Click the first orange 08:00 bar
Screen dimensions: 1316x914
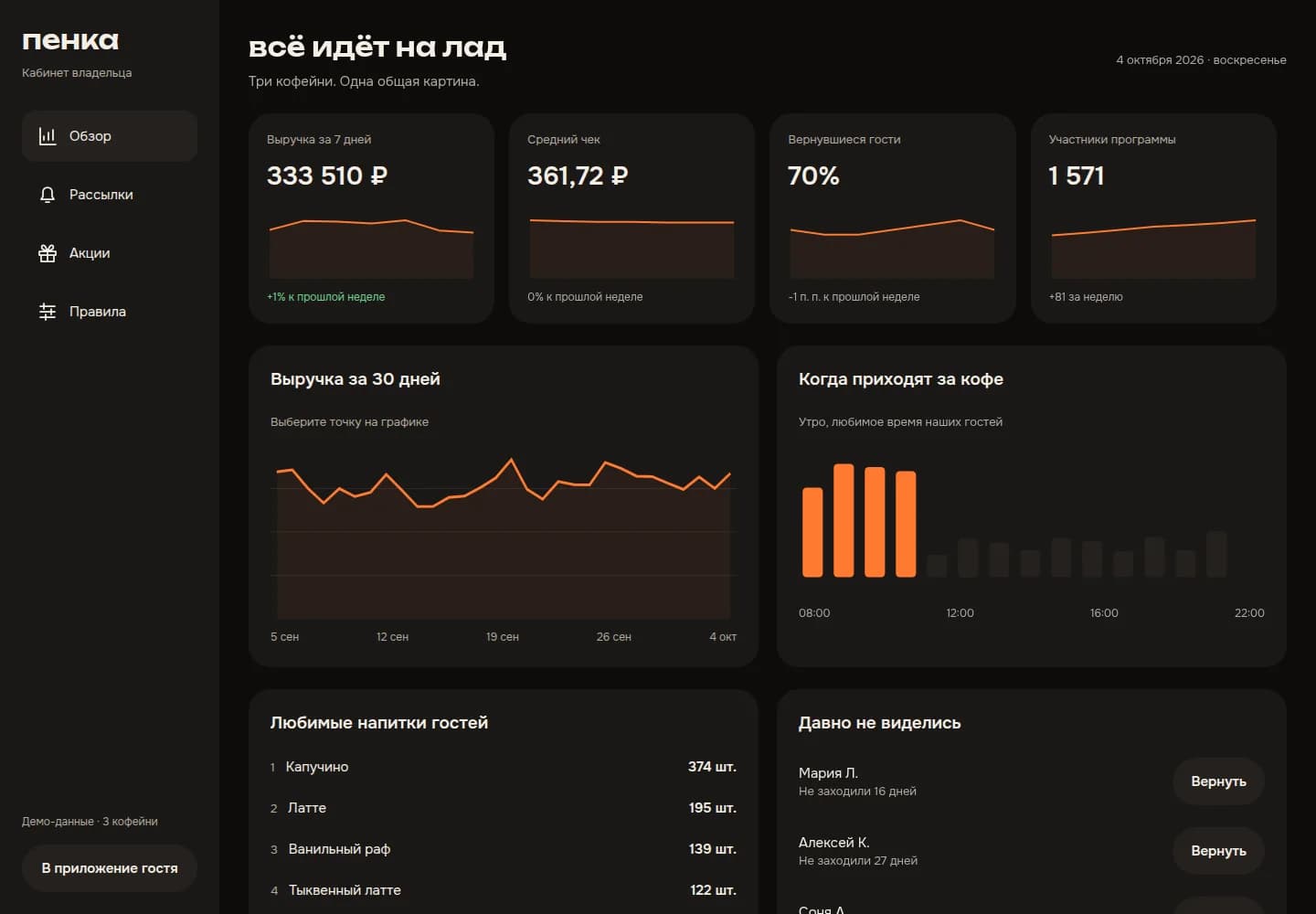pos(812,532)
